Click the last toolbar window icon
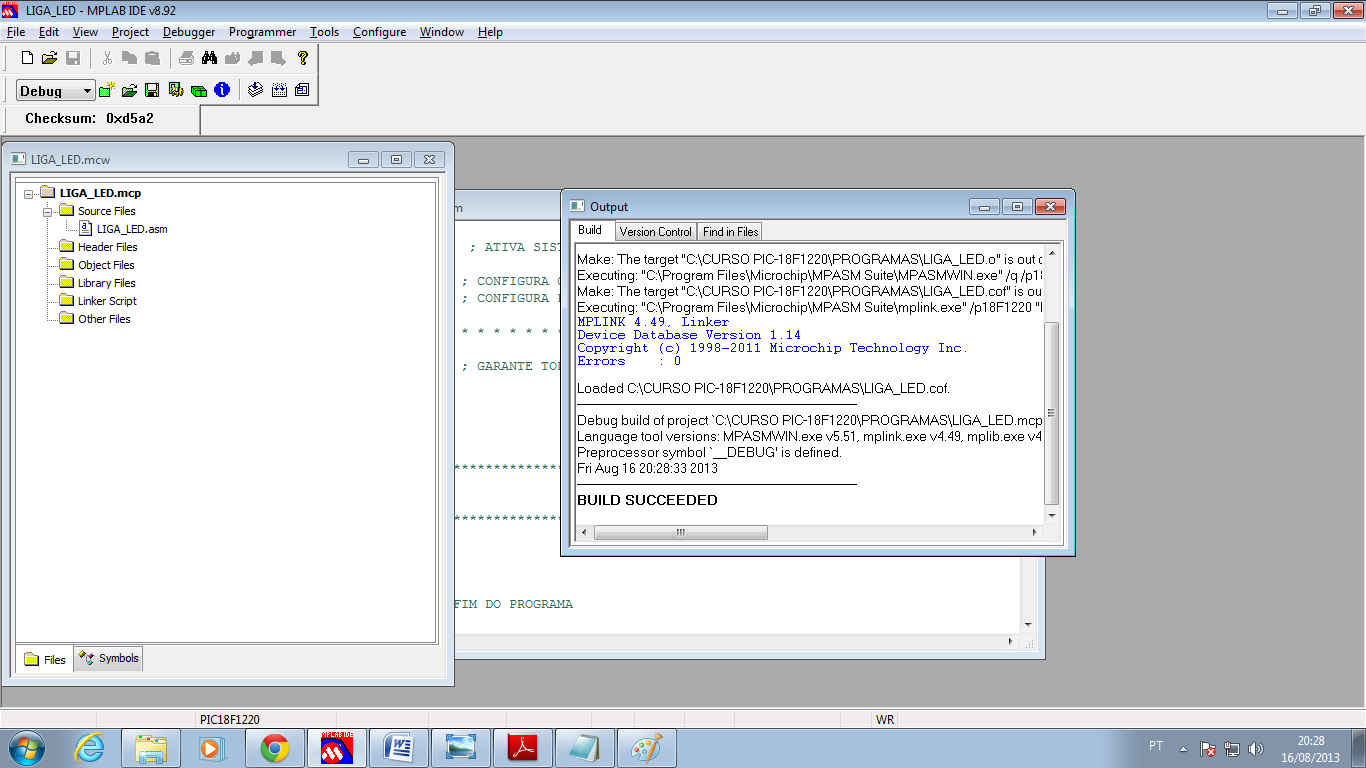 pyautogui.click(x=302, y=90)
